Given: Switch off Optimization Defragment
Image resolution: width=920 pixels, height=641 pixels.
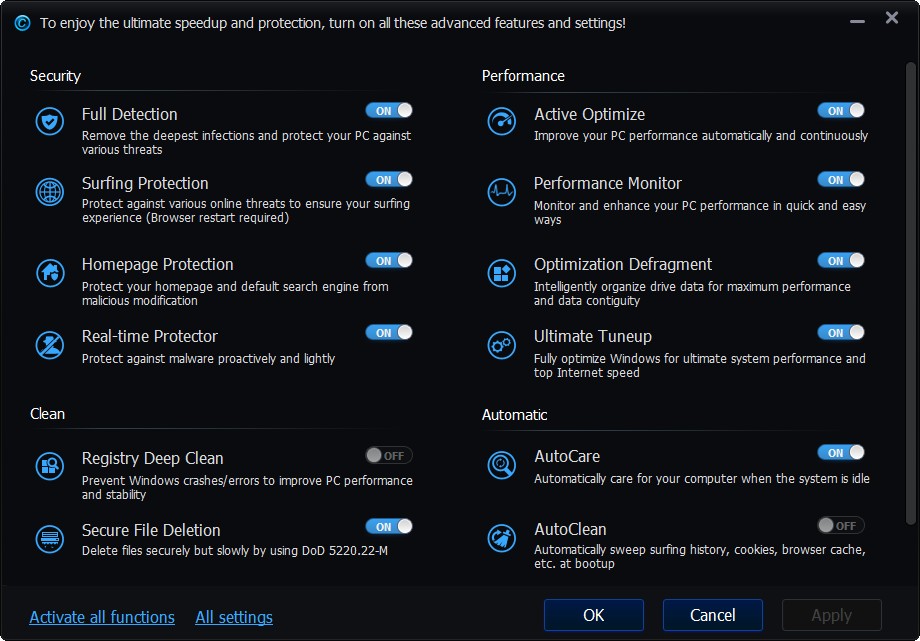Looking at the screenshot, I should click(x=841, y=261).
